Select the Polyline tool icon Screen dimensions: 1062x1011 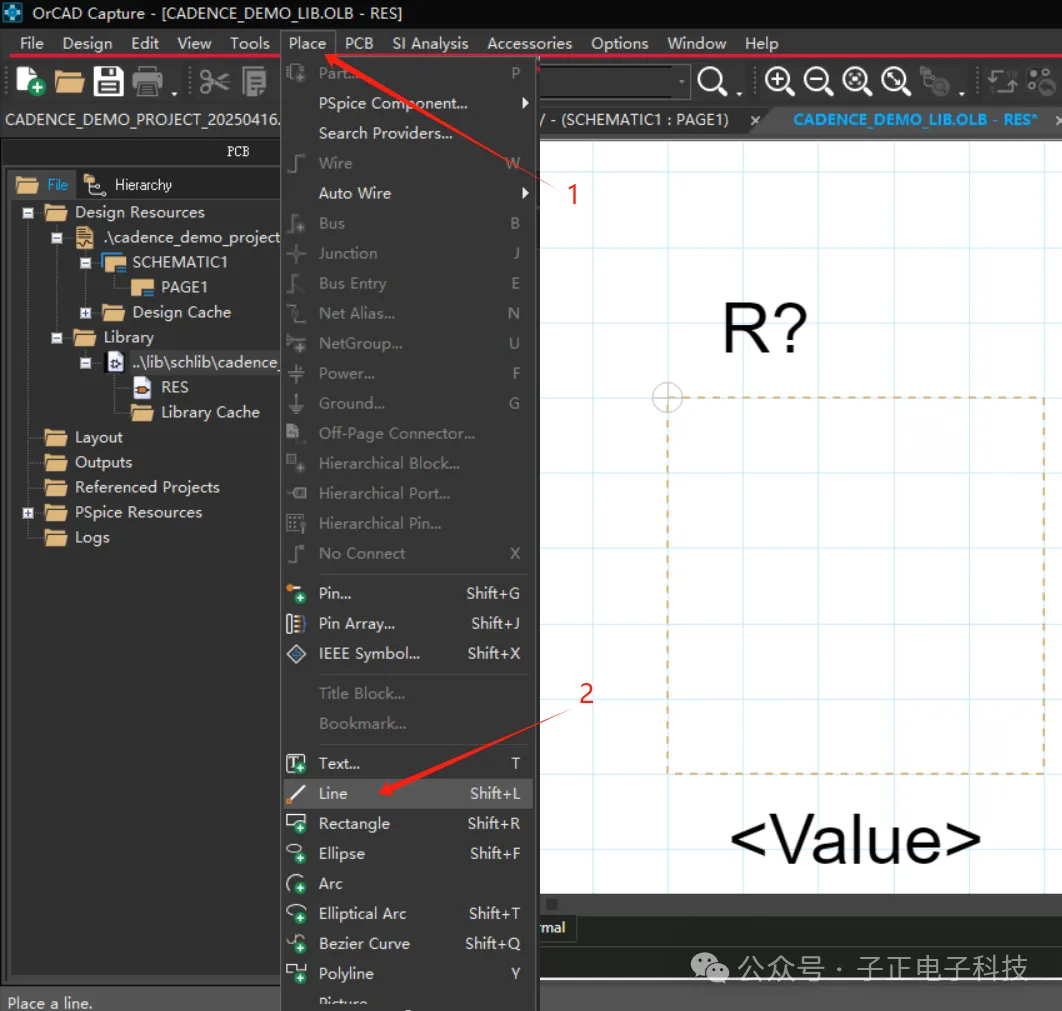tap(296, 973)
